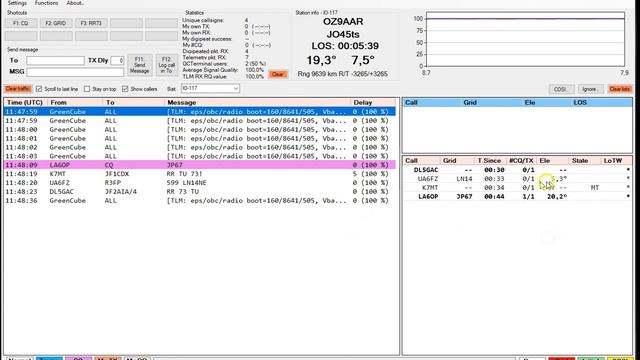This screenshot has width=640, height=360.
Task: Select the GreenCube telemetry row at 11:48:03
Action: [x=200, y=156]
